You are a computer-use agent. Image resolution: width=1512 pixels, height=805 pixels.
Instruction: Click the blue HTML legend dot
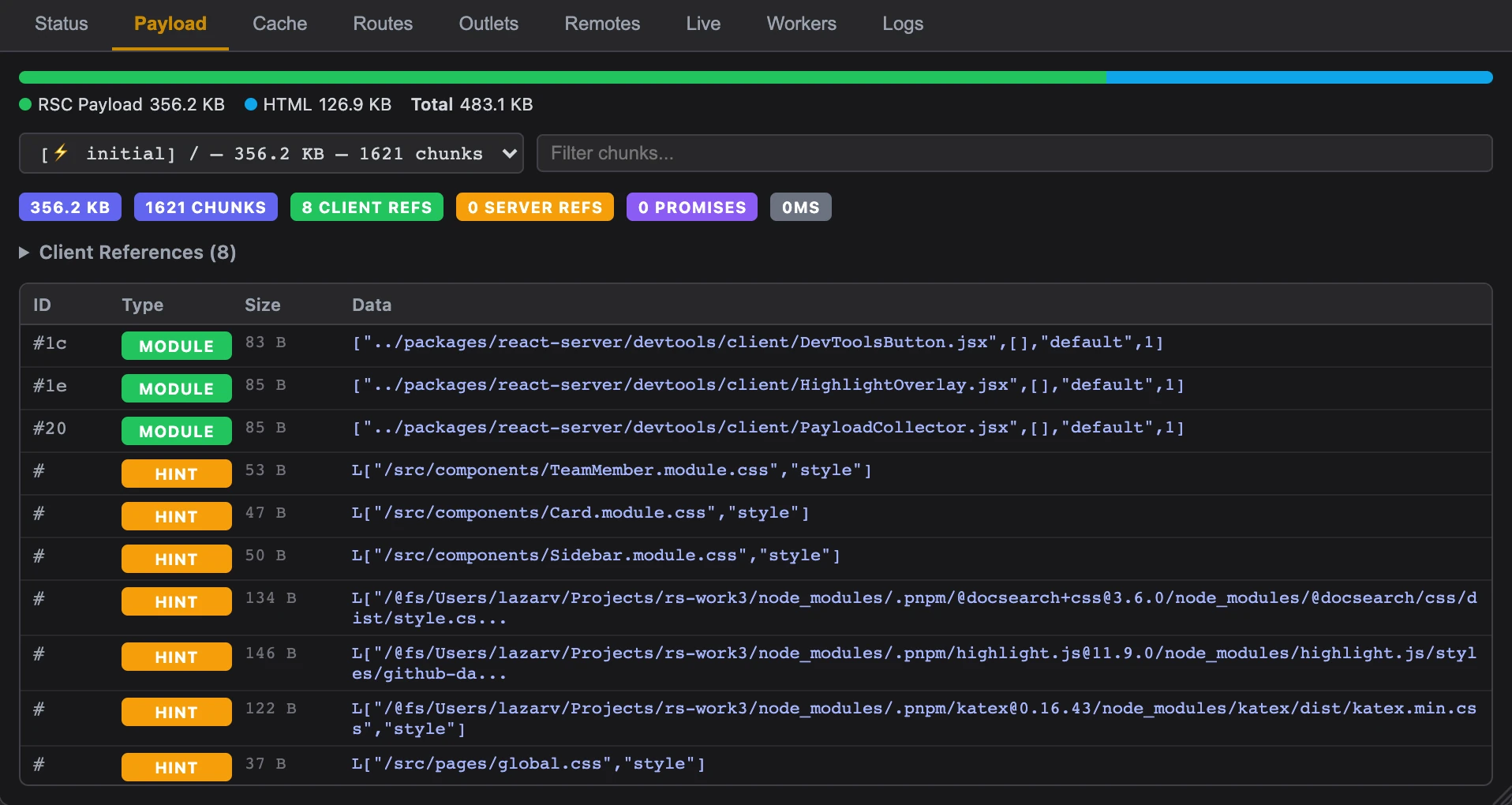[x=251, y=105]
